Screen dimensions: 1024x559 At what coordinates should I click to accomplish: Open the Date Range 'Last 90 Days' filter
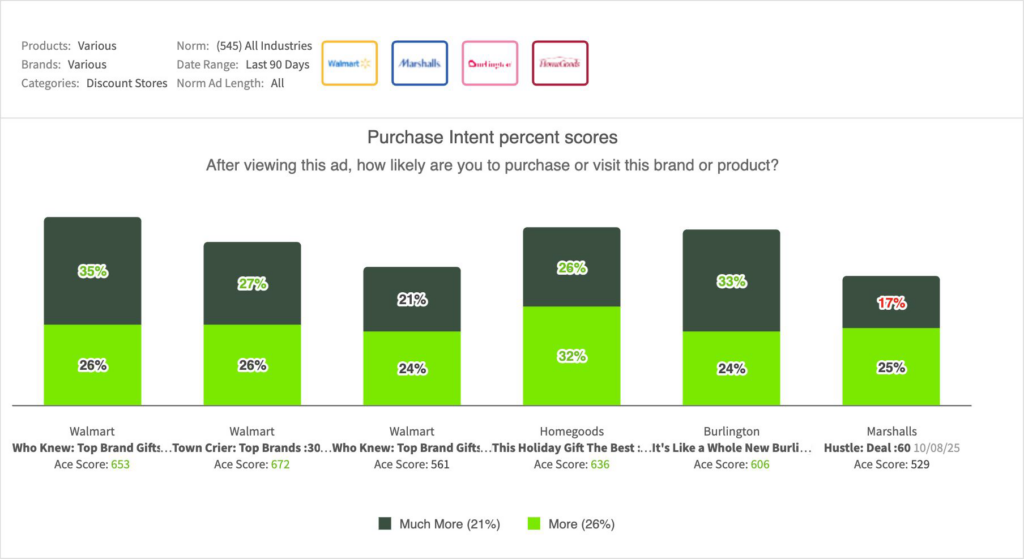tap(278, 65)
